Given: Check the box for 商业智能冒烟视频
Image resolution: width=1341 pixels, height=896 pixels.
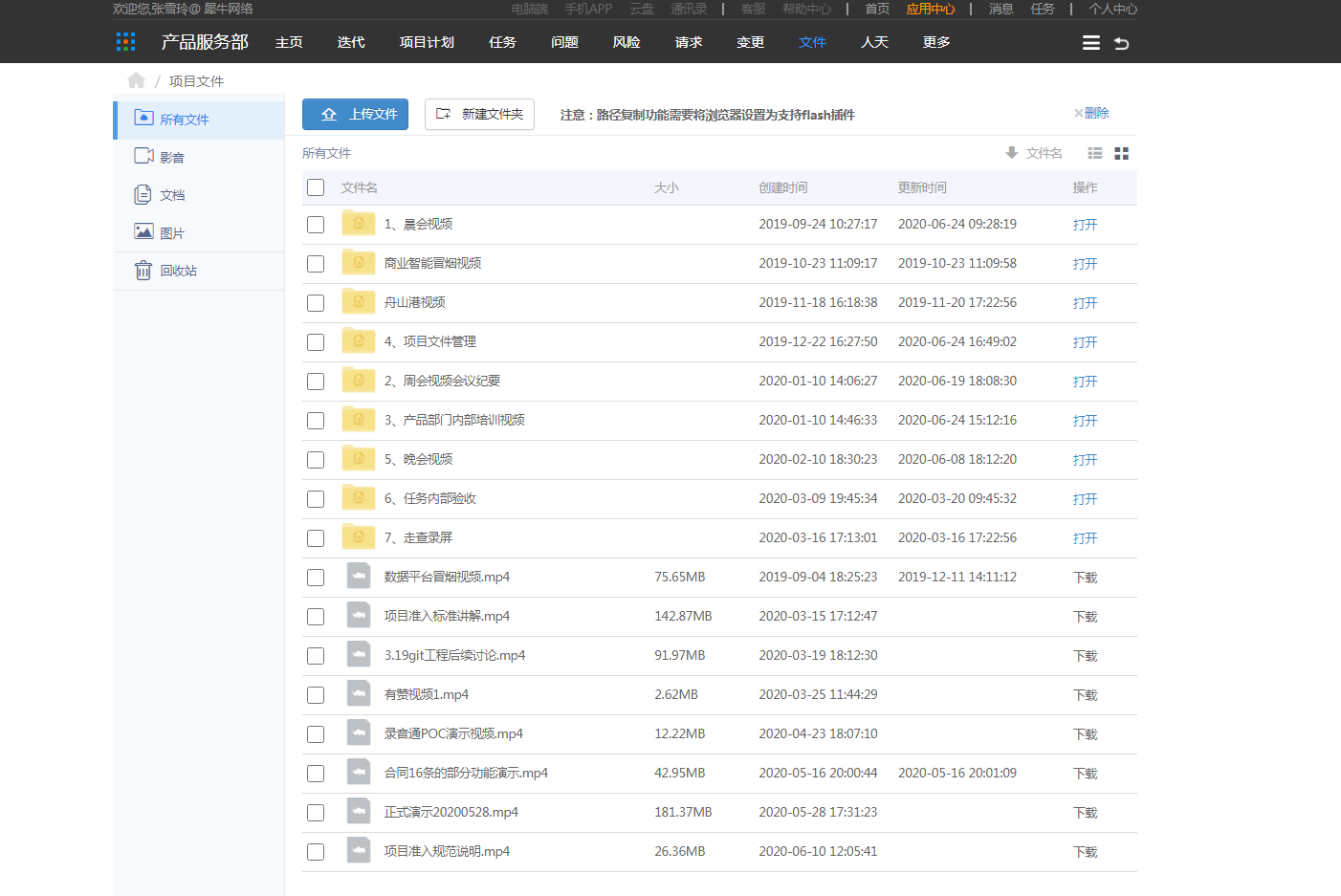Looking at the screenshot, I should 316,264.
